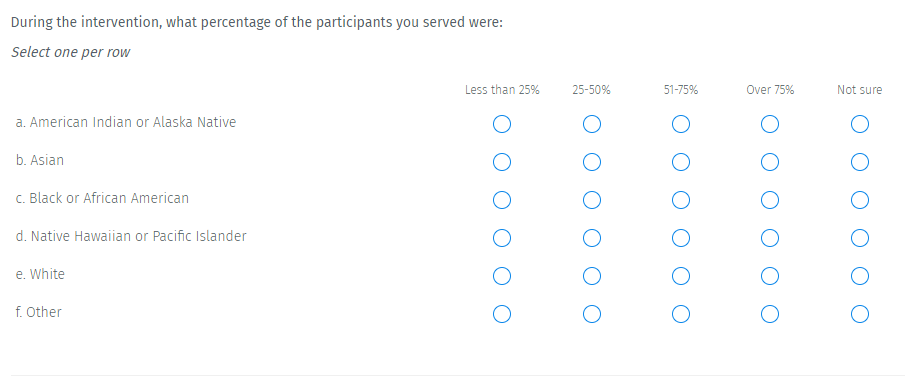Choose 51-75% for Other row
The height and width of the screenshot is (379, 909).
point(681,314)
